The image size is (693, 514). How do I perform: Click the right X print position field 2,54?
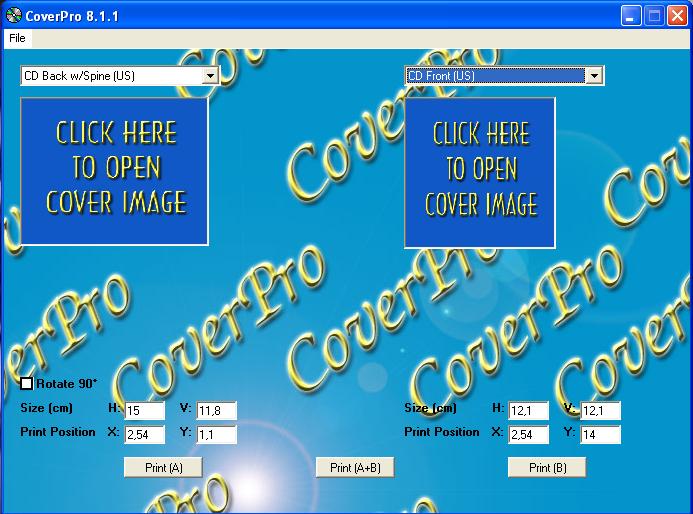(x=529, y=434)
